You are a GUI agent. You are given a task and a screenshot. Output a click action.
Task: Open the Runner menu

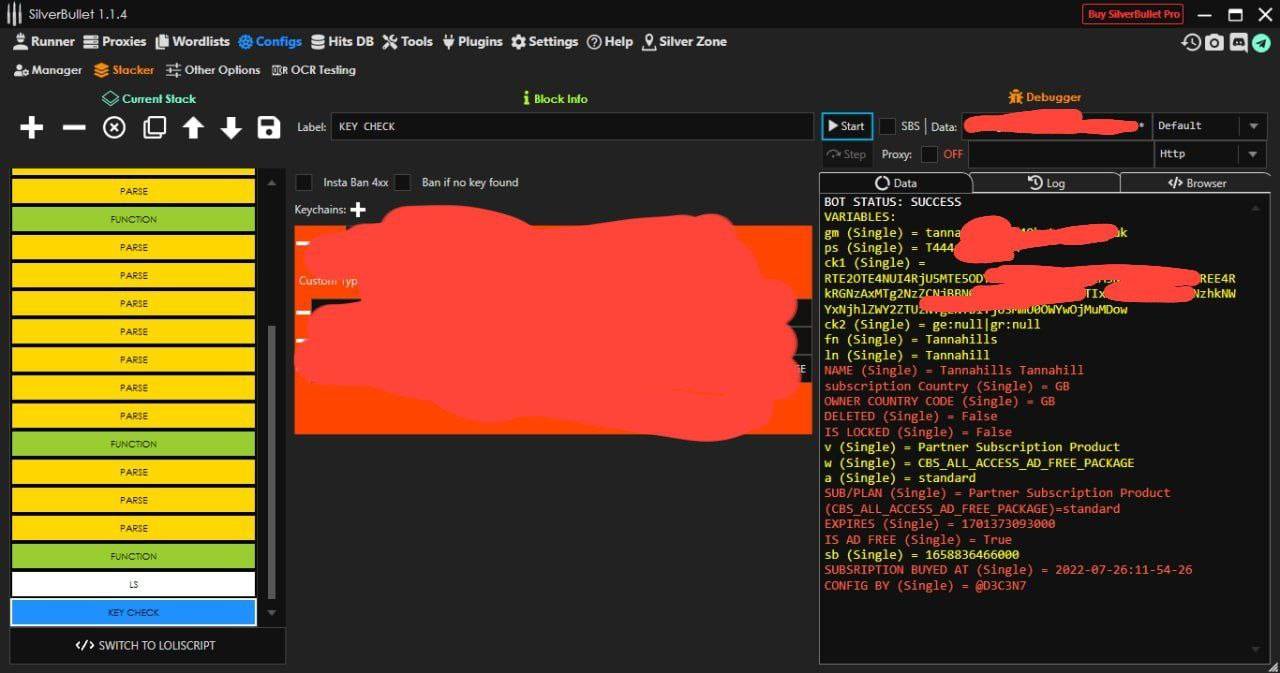(44, 42)
